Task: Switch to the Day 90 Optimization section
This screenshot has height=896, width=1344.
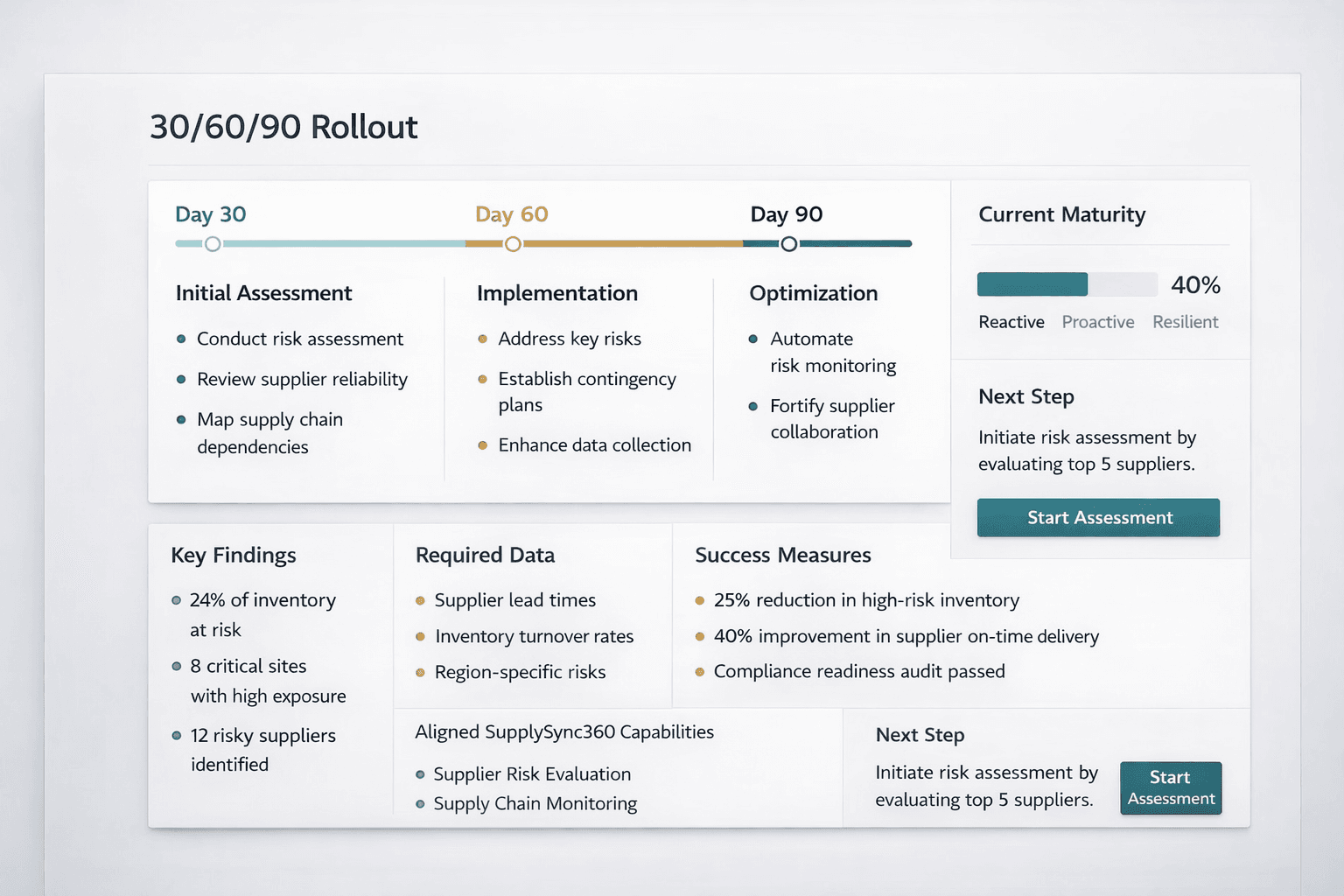Action: tap(813, 293)
